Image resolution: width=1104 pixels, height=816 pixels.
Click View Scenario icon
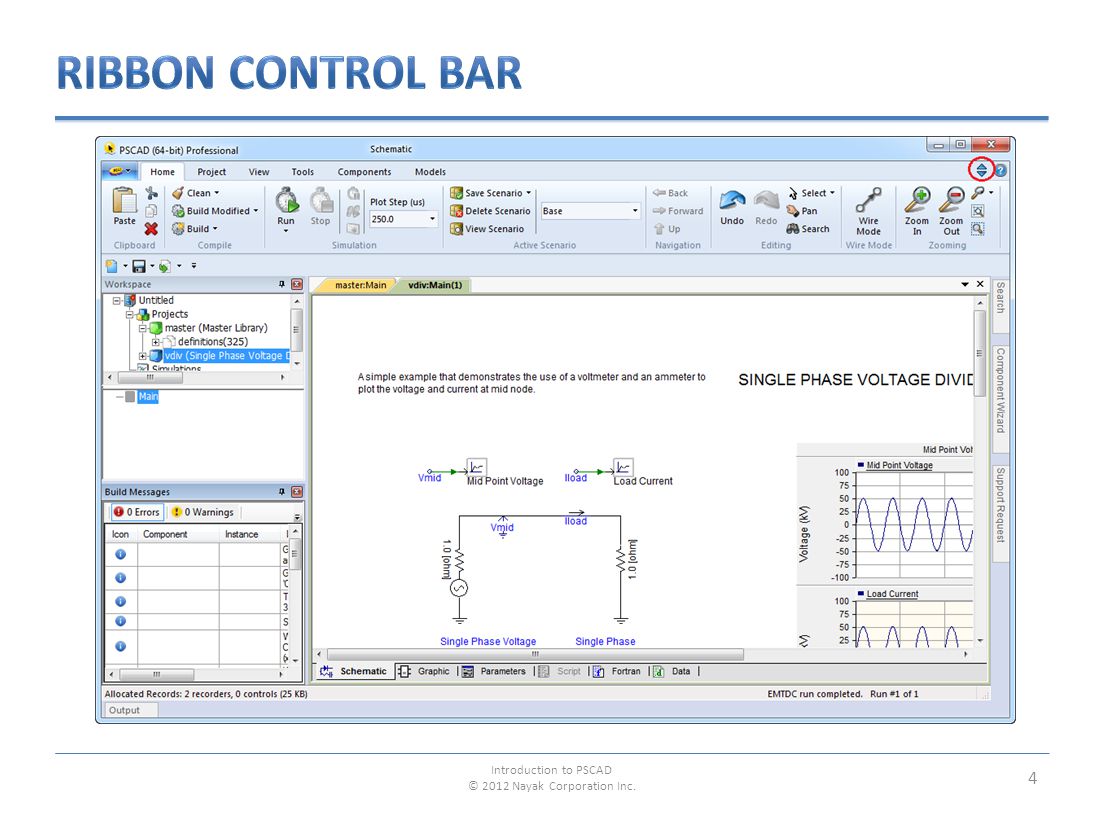point(456,229)
